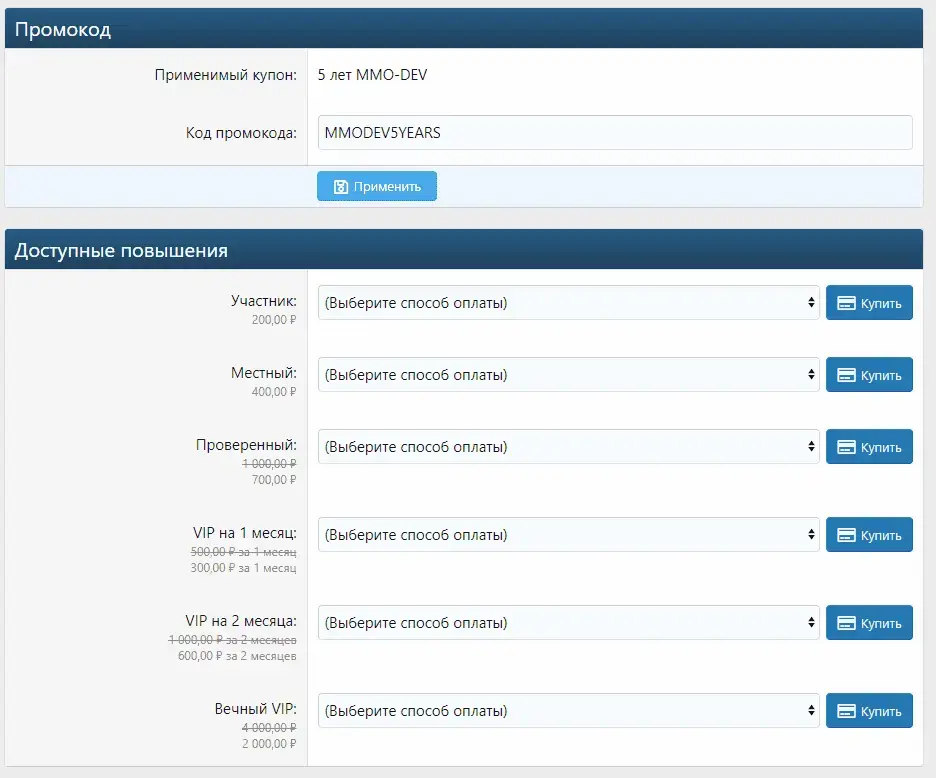
Task: Buy the Местный upgrade
Action: point(869,374)
